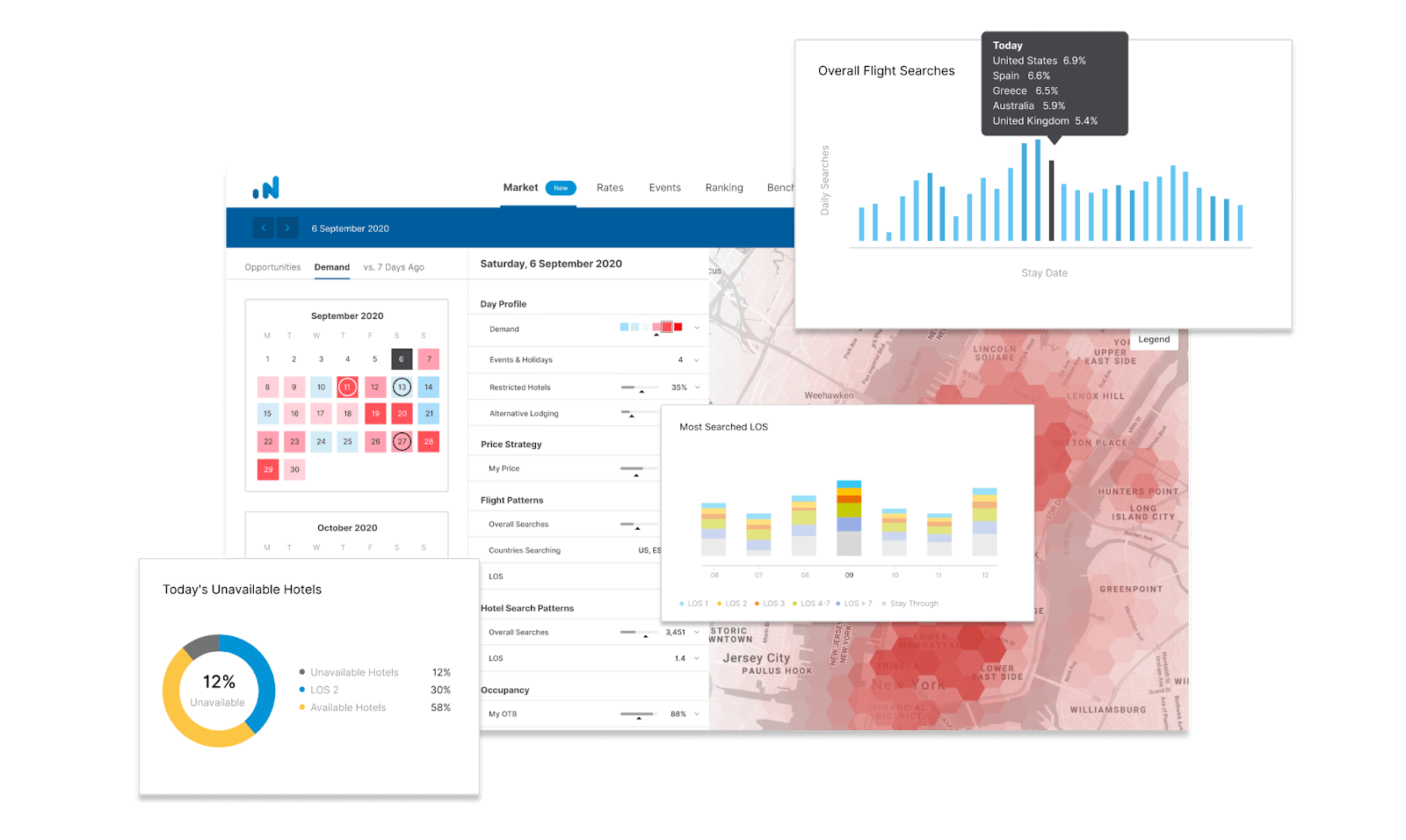
Task: Go to previous date arrow
Action: pos(264,228)
